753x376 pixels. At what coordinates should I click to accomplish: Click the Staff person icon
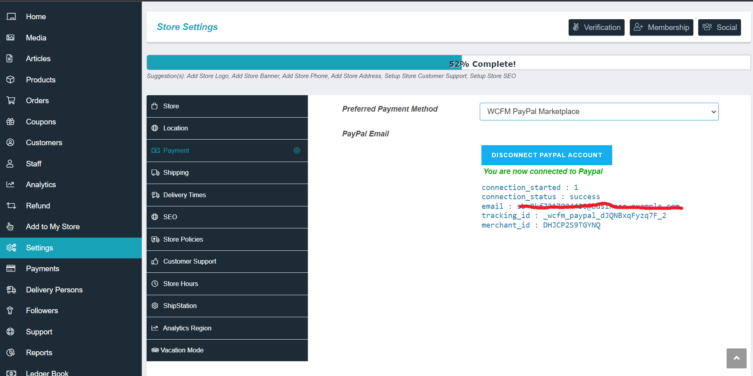10,164
